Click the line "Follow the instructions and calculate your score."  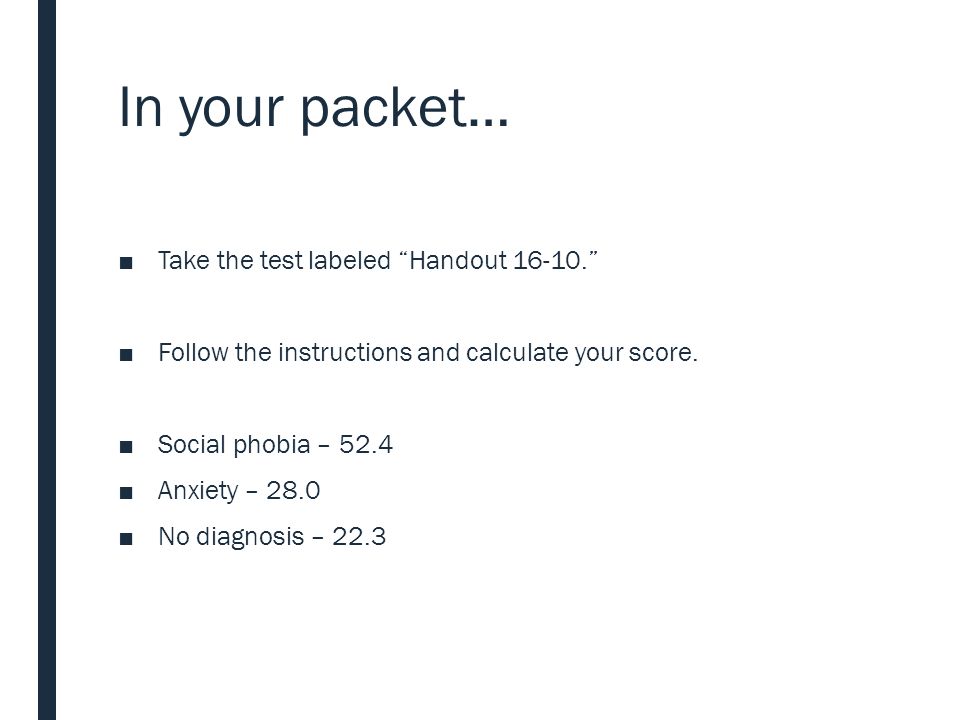(x=428, y=353)
